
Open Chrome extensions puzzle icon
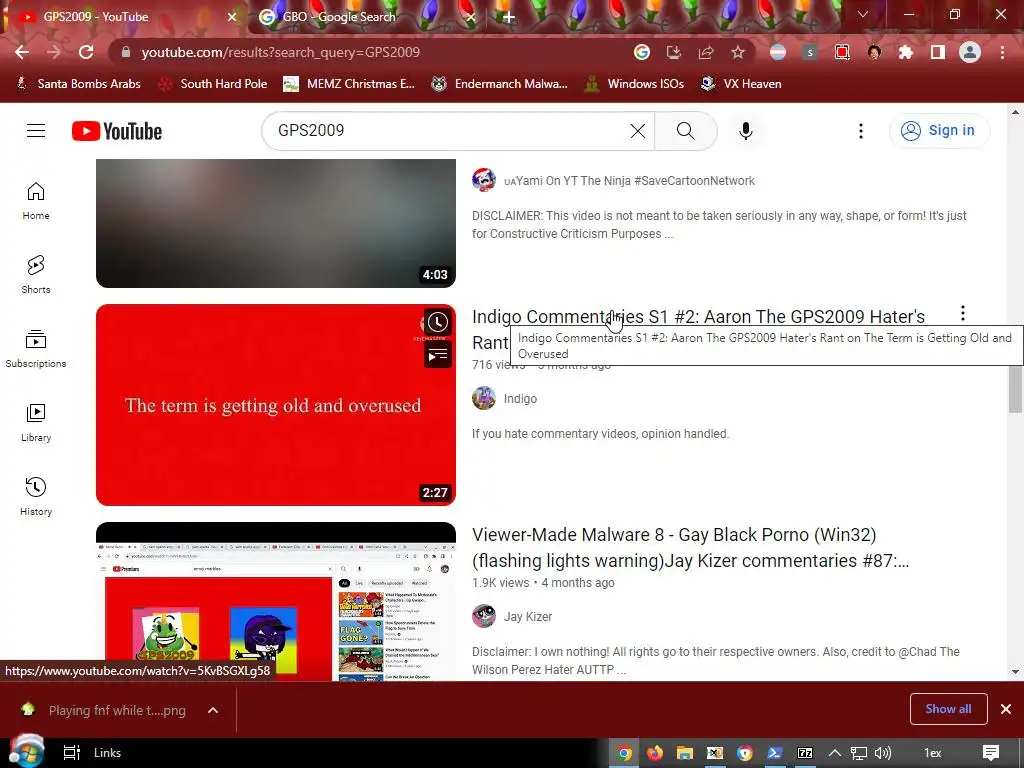(906, 52)
